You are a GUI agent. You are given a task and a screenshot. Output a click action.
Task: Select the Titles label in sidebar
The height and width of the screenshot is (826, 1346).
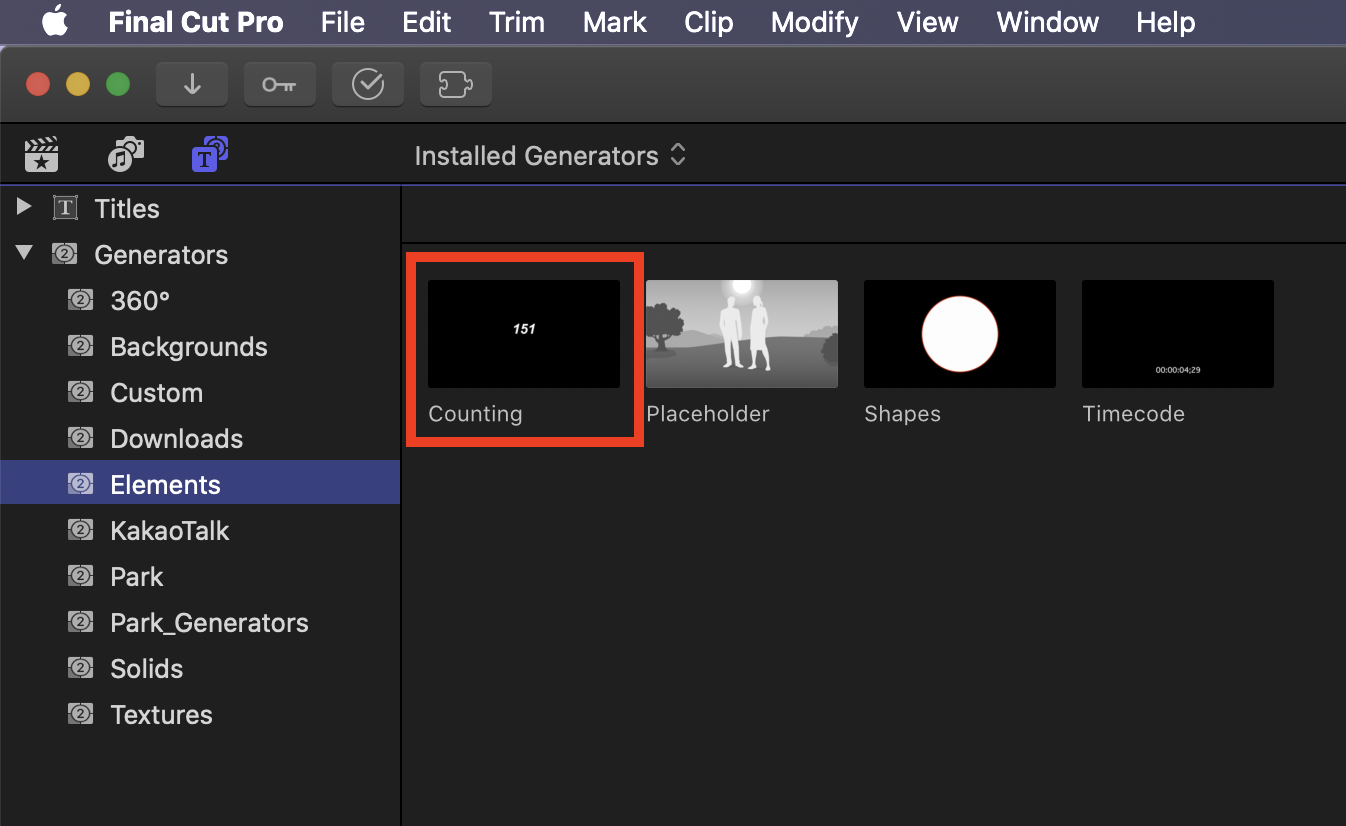click(127, 208)
